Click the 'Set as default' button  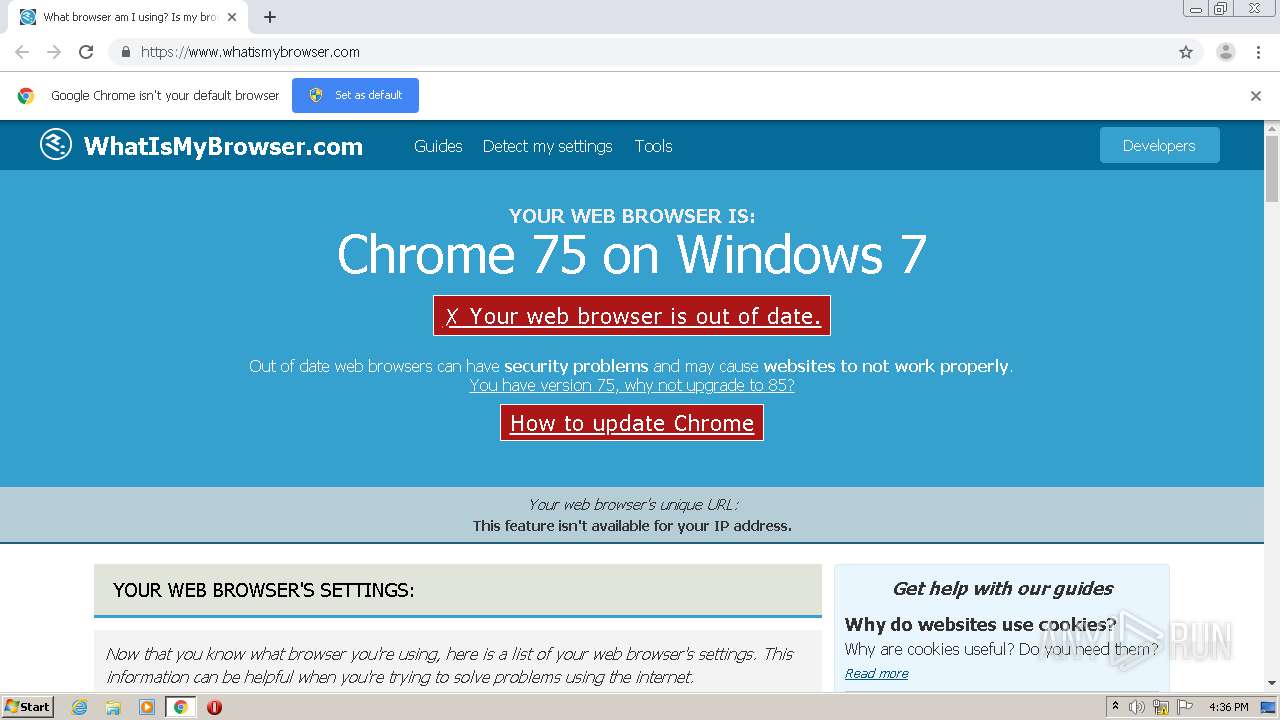(355, 95)
